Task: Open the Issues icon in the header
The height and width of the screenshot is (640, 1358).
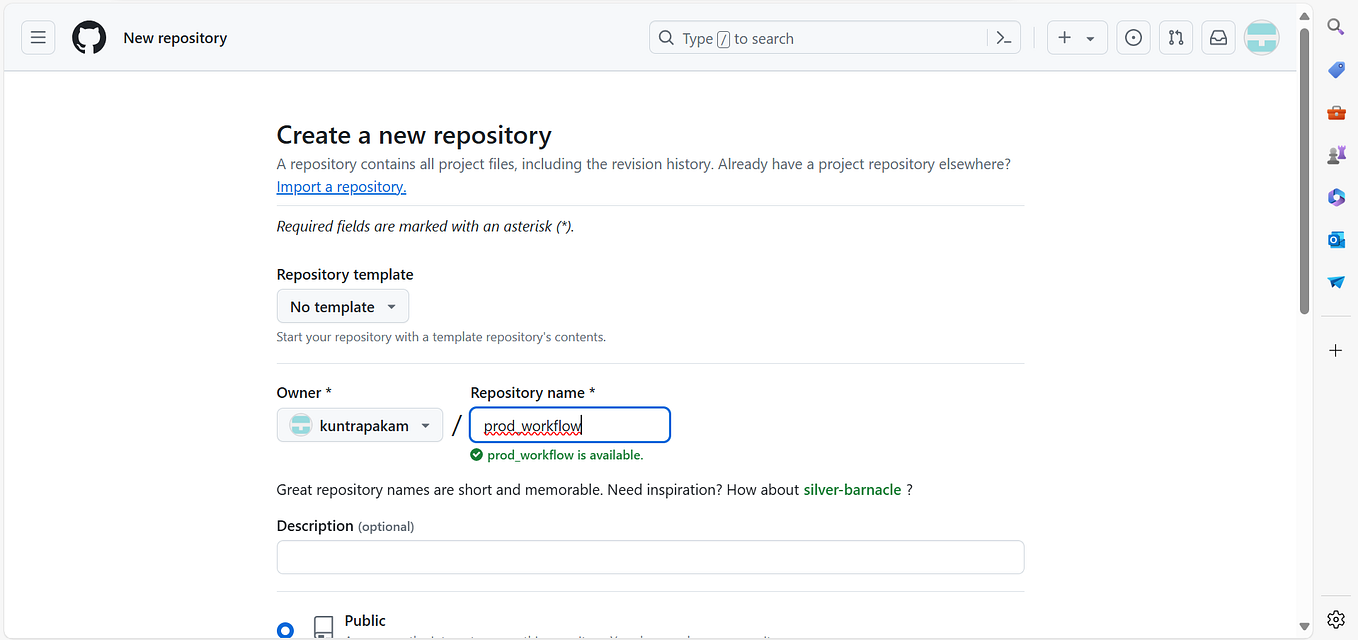Action: coord(1132,37)
